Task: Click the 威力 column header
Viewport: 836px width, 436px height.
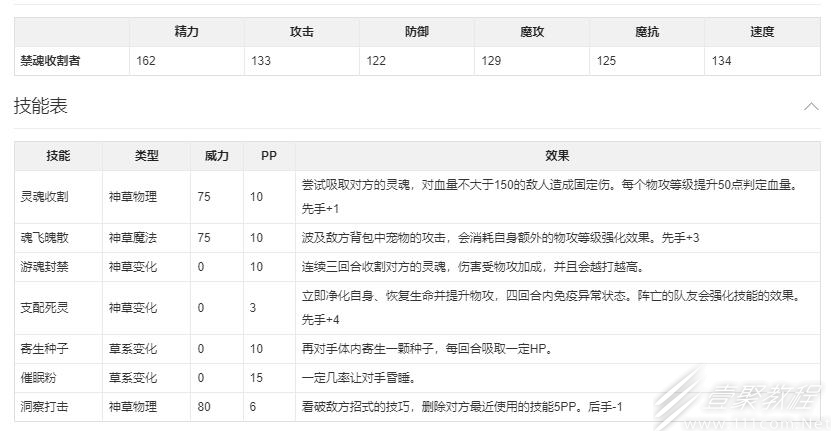Action: (x=217, y=156)
